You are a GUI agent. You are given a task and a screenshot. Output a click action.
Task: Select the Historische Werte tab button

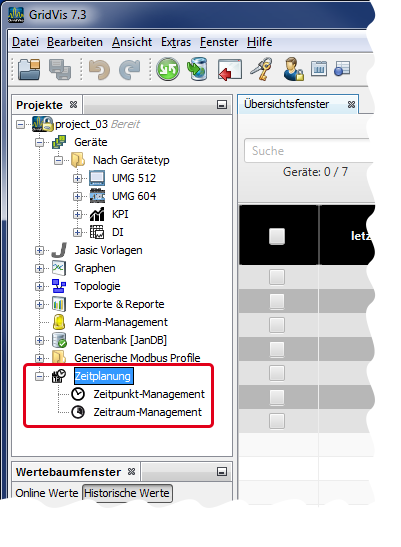pyautogui.click(x=127, y=493)
